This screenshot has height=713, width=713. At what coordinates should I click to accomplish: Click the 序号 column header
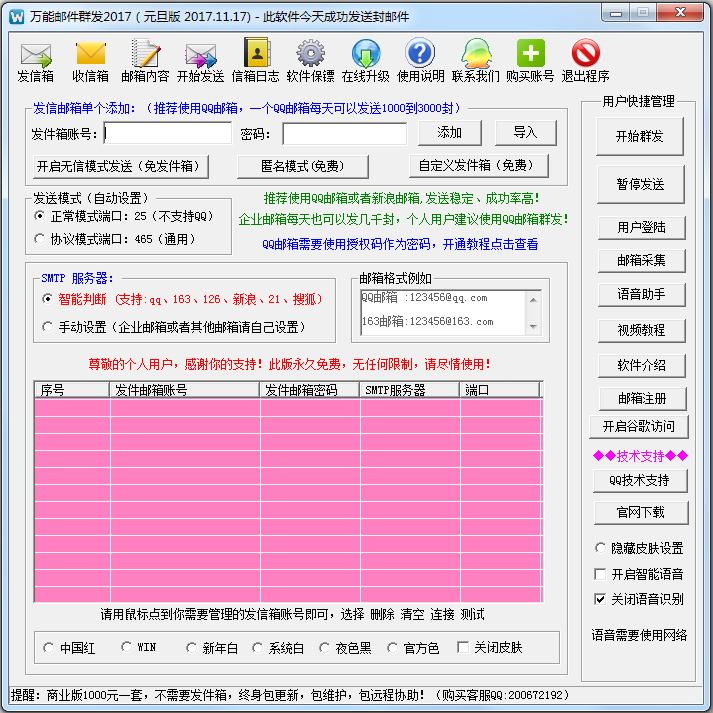click(72, 391)
